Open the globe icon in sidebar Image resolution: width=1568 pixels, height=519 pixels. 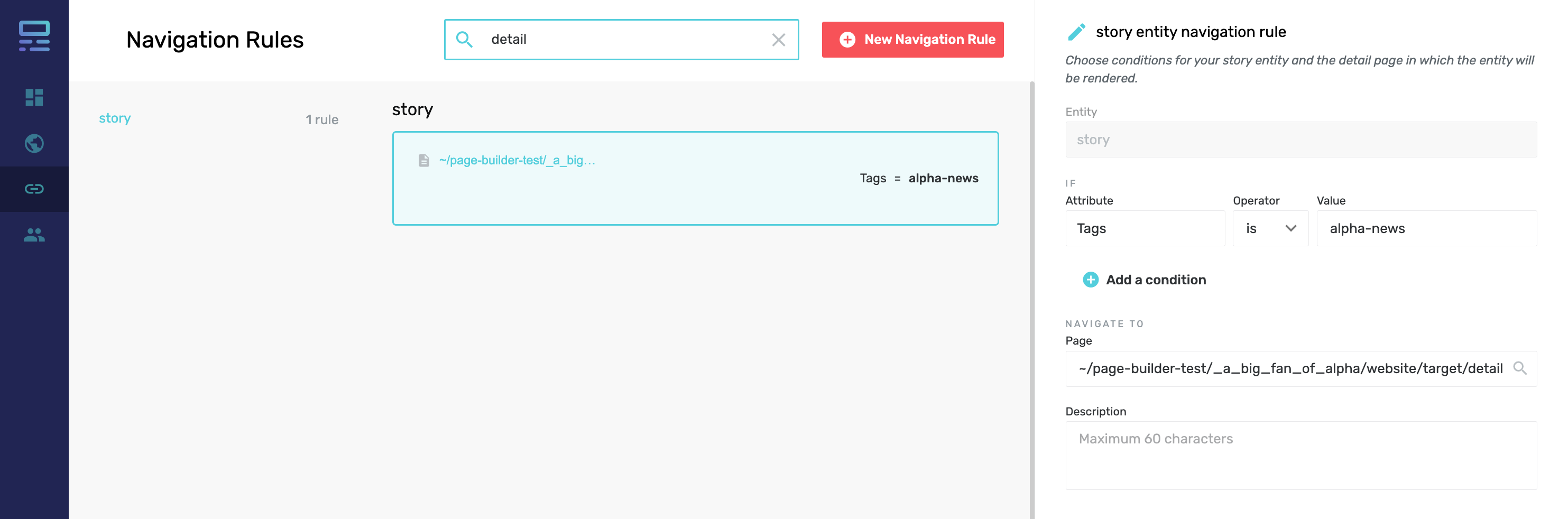[x=34, y=144]
